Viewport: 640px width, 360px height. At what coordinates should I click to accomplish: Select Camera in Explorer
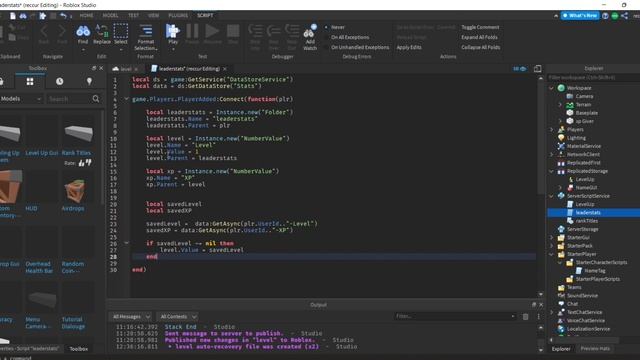tap(584, 96)
